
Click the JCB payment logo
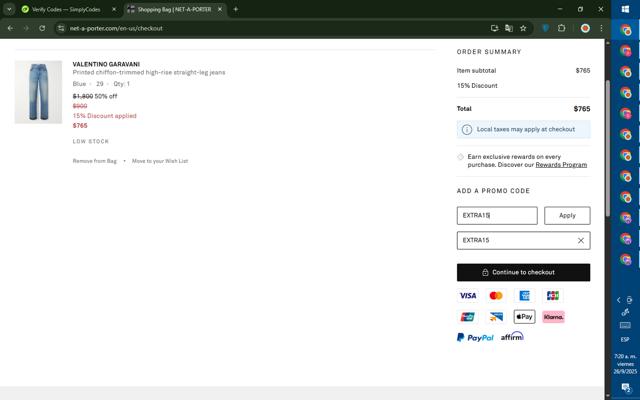click(553, 296)
